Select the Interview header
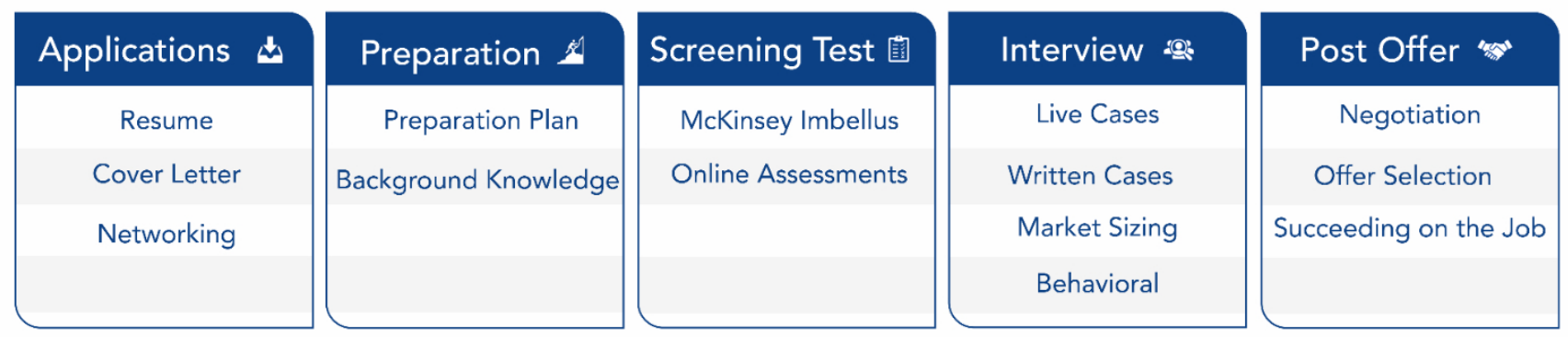This screenshot has width=1568, height=337. point(1097,50)
